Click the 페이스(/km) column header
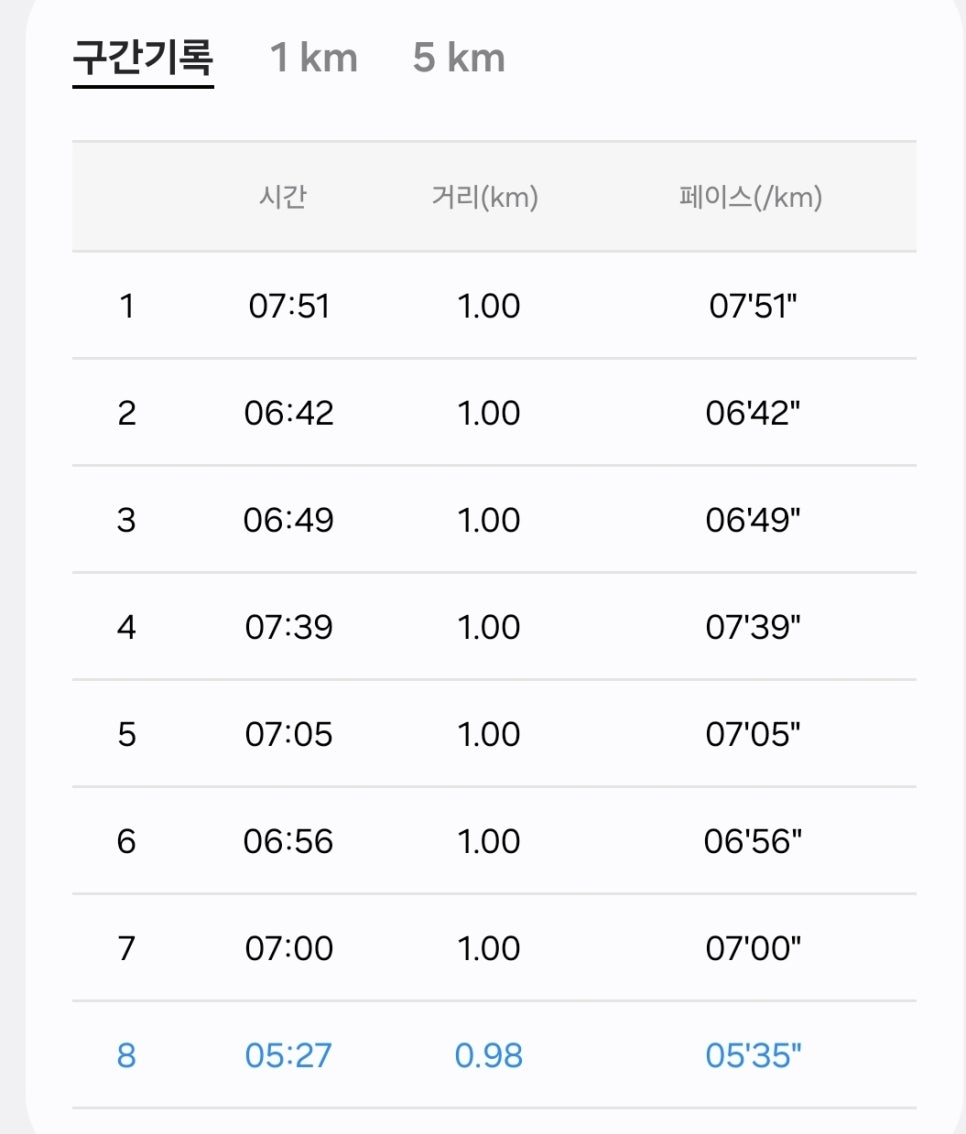Screen dimensions: 966x1134 tap(751, 197)
